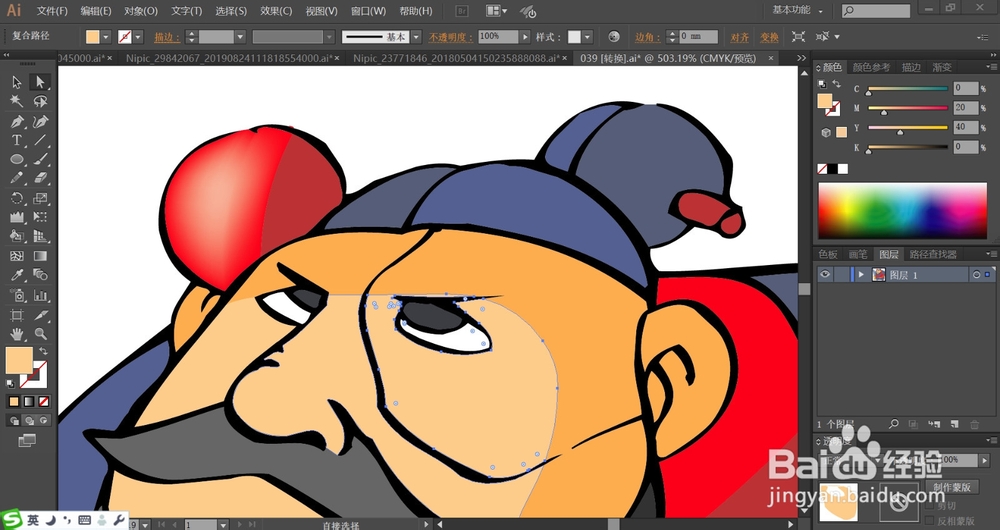This screenshot has width=1000, height=530.
Task: Swap fill and stroke in toolbox
Action: (x=43, y=351)
